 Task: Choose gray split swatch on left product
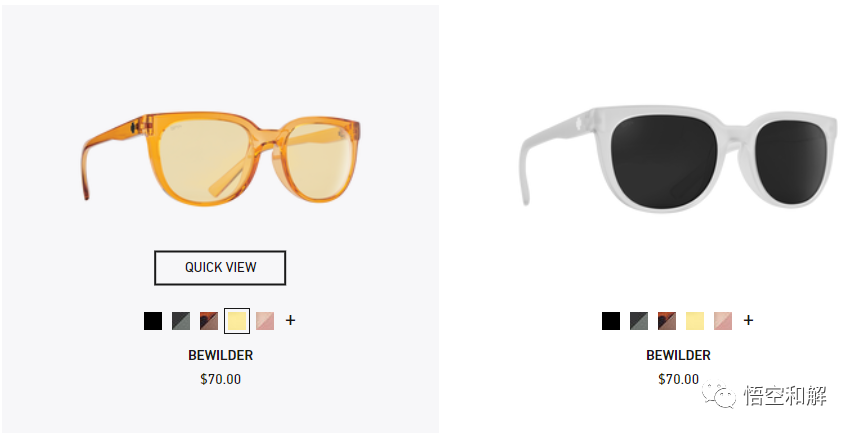[x=181, y=321]
